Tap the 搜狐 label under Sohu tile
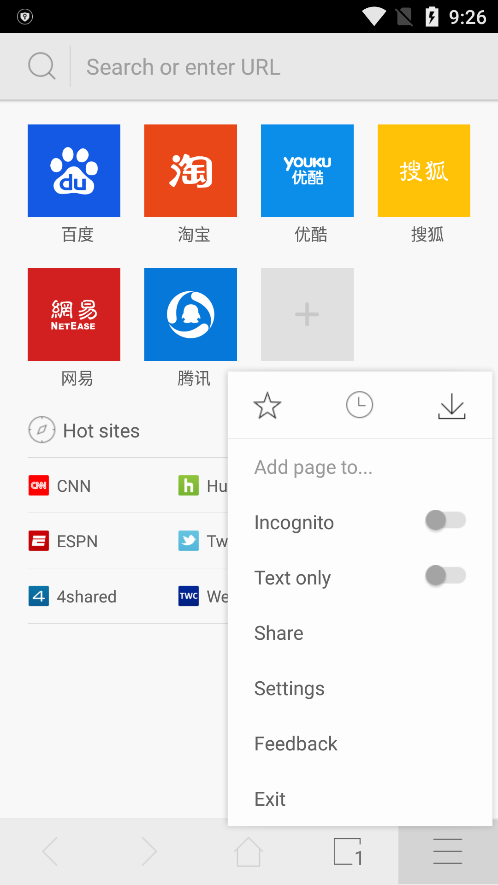This screenshot has width=498, height=885. (427, 234)
